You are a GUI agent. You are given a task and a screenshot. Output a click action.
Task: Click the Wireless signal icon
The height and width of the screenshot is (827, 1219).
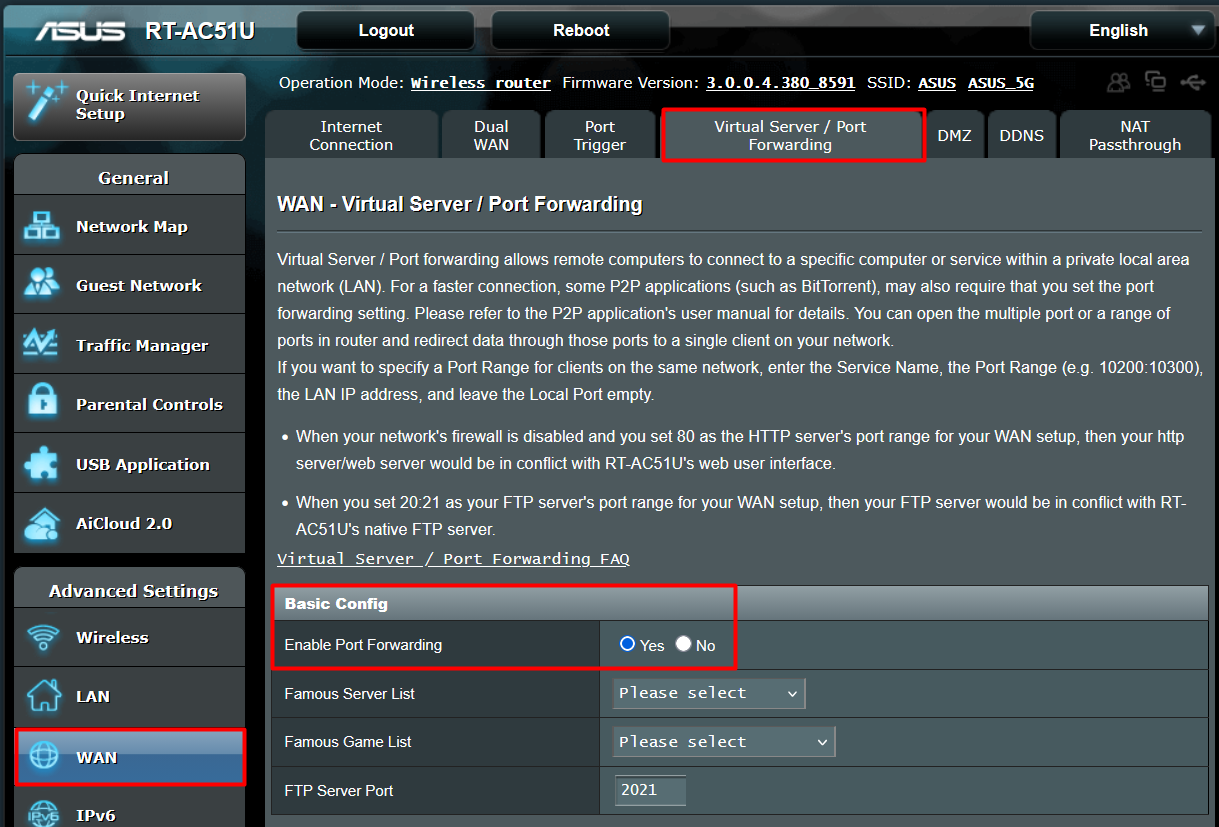point(43,637)
